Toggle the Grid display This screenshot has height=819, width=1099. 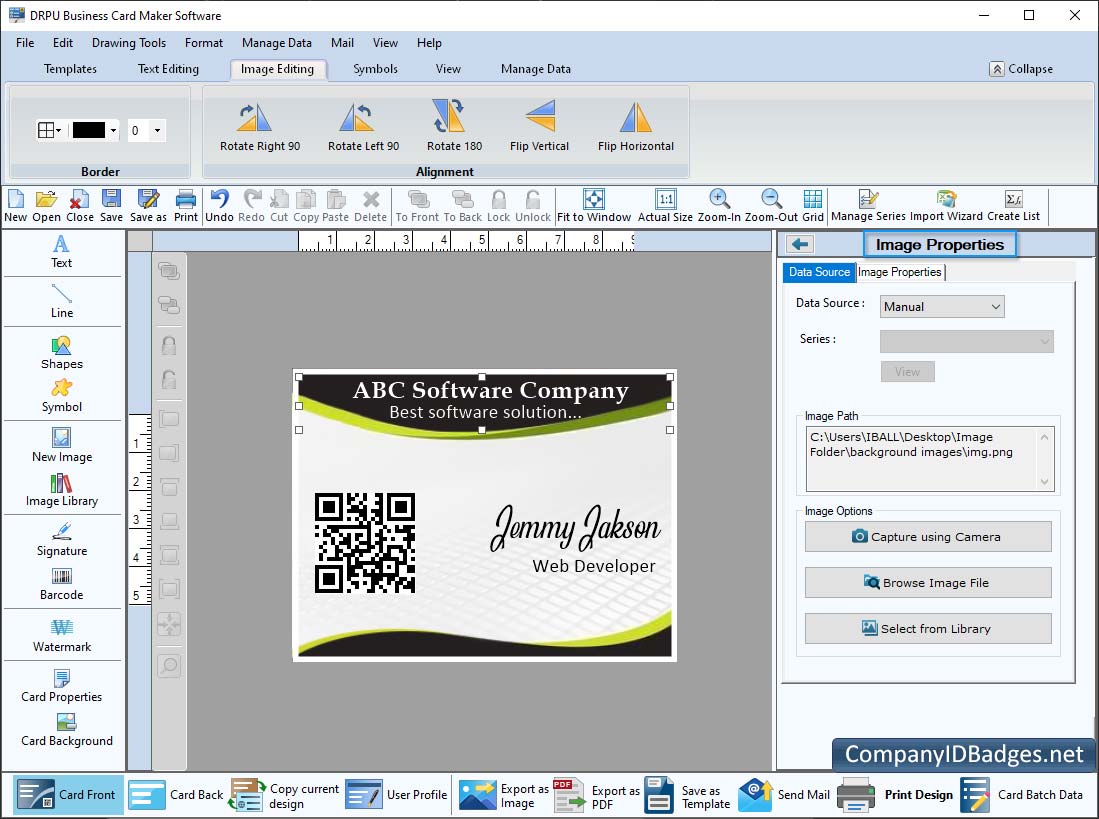(813, 206)
